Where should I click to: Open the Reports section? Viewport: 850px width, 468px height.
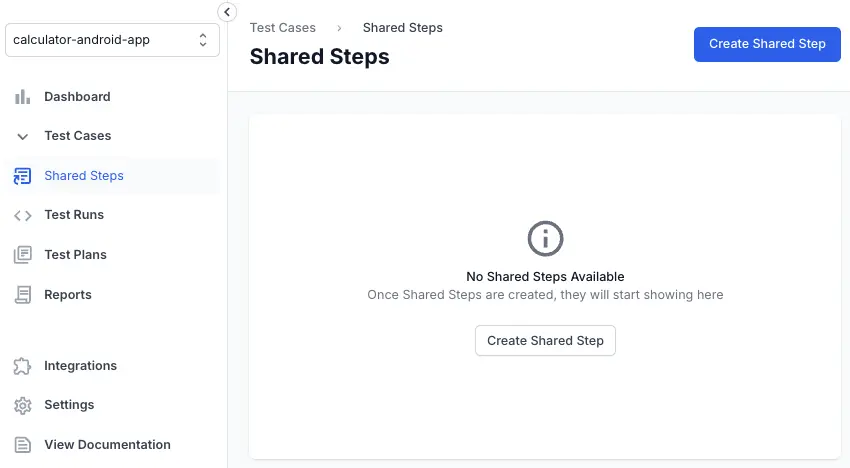click(x=68, y=294)
